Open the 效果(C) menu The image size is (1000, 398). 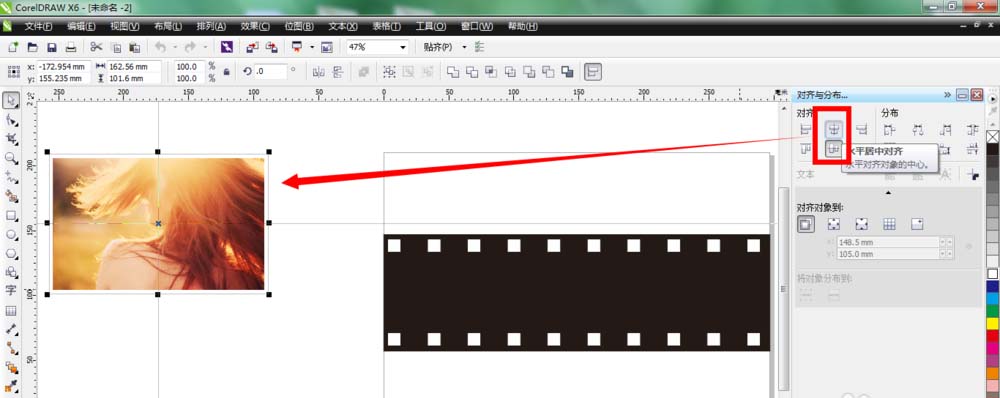[255, 26]
